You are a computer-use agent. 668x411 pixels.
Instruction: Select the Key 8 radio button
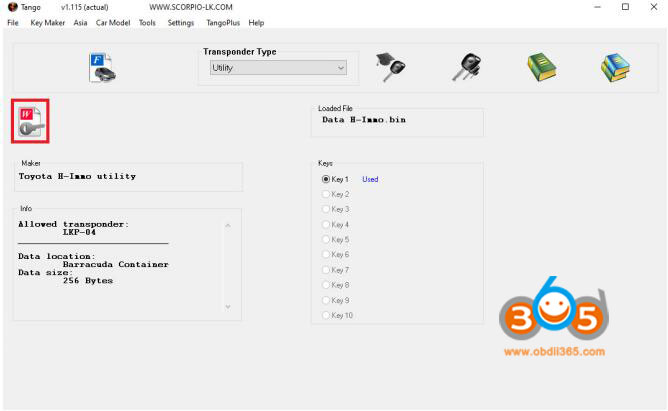(x=326, y=285)
